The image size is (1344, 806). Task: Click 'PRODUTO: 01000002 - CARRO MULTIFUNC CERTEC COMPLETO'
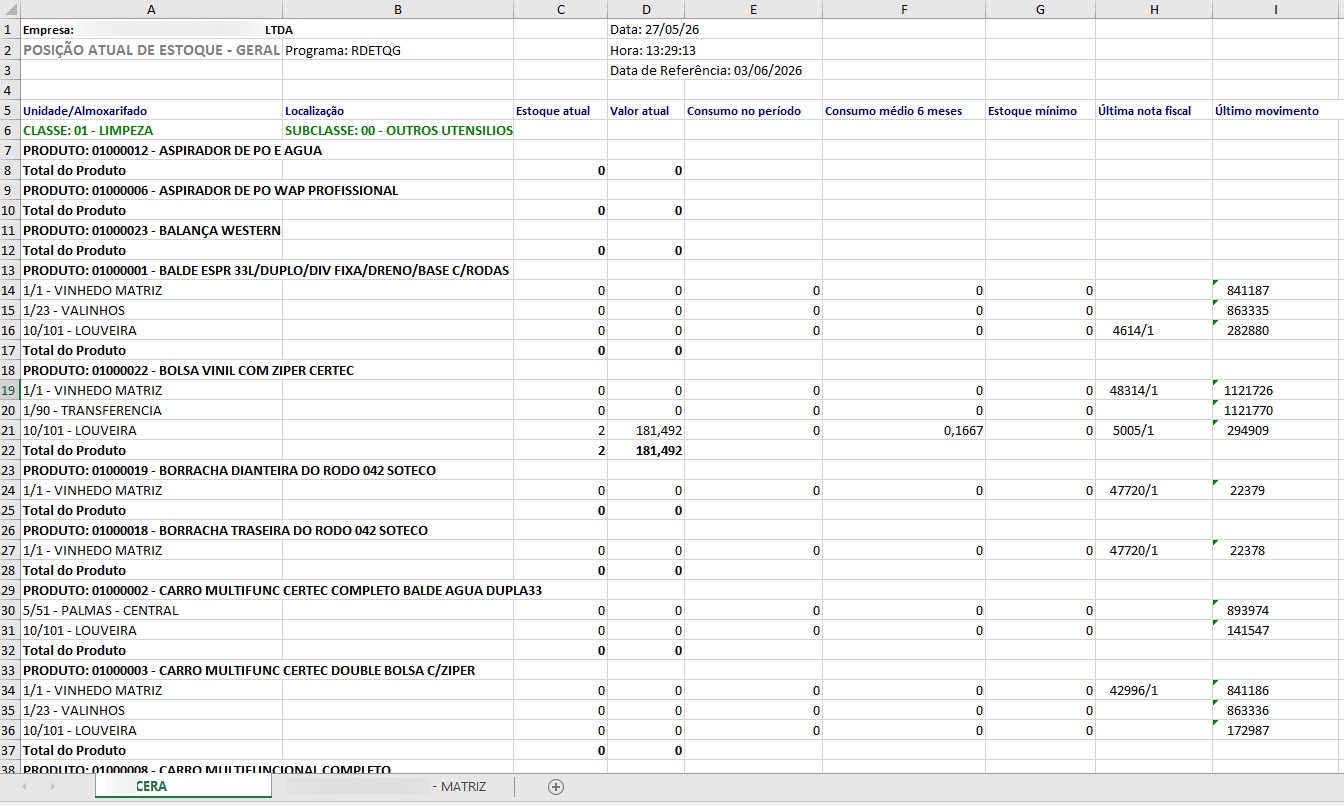click(282, 590)
